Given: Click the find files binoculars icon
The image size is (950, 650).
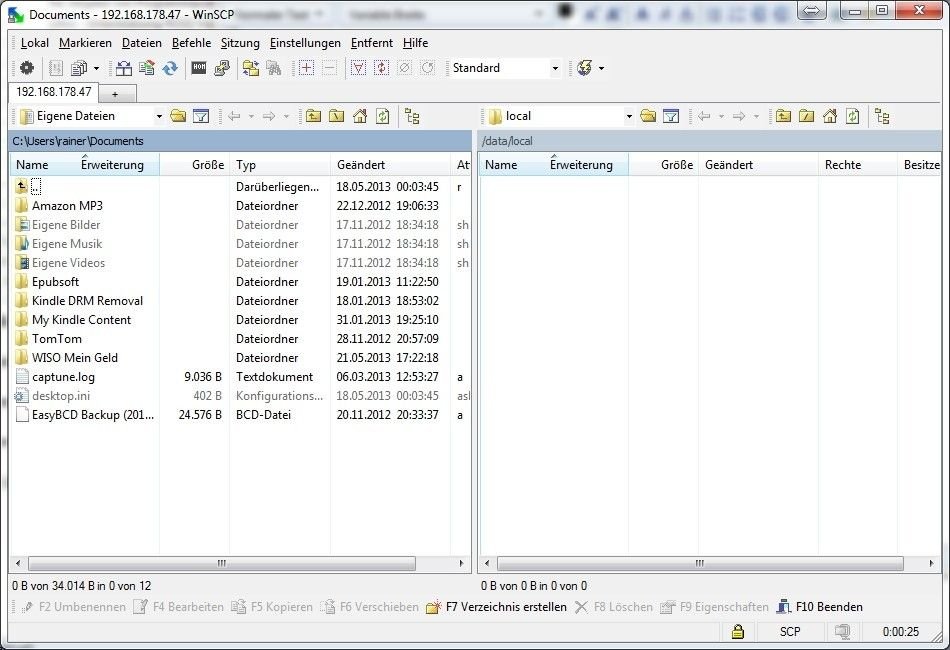Looking at the screenshot, I should click(x=274, y=68).
